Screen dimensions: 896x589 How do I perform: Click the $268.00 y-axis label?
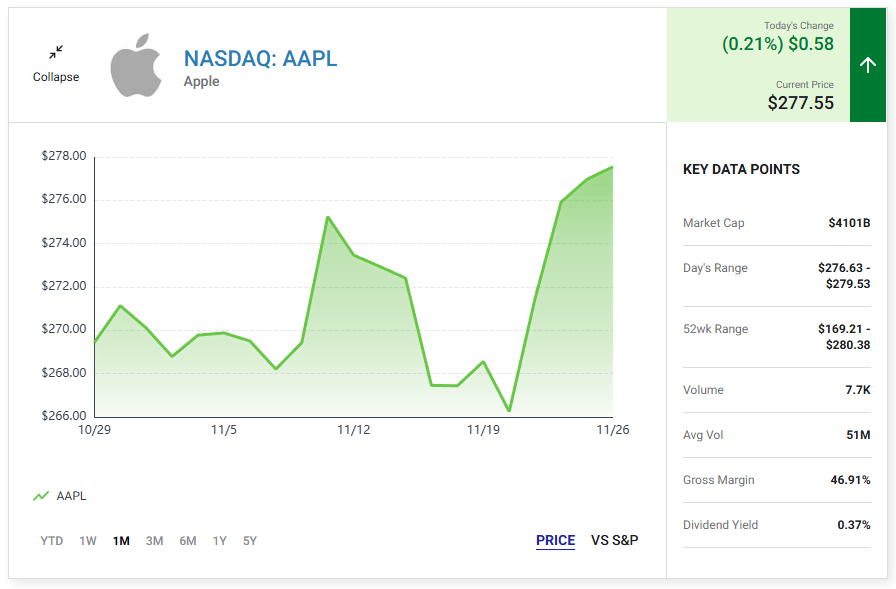pyautogui.click(x=64, y=372)
